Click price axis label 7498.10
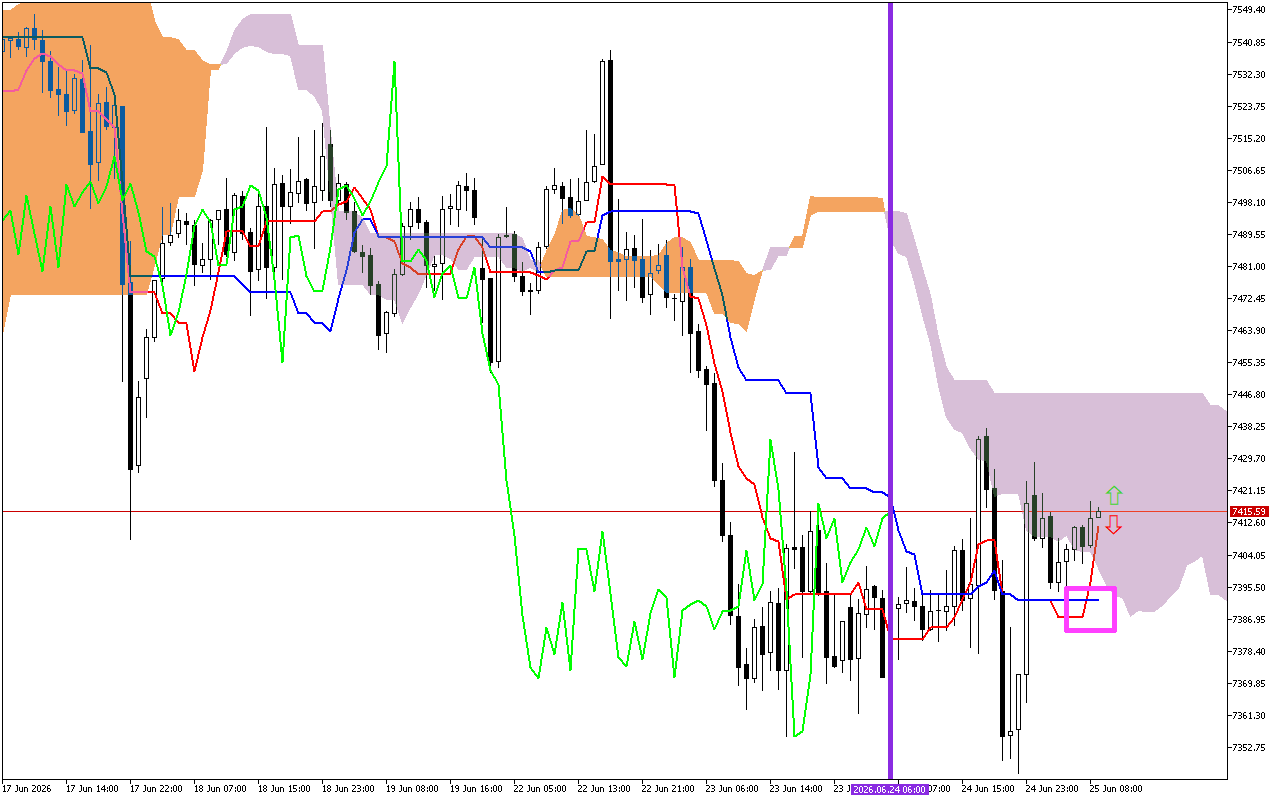1280x800 pixels. tap(1250, 202)
